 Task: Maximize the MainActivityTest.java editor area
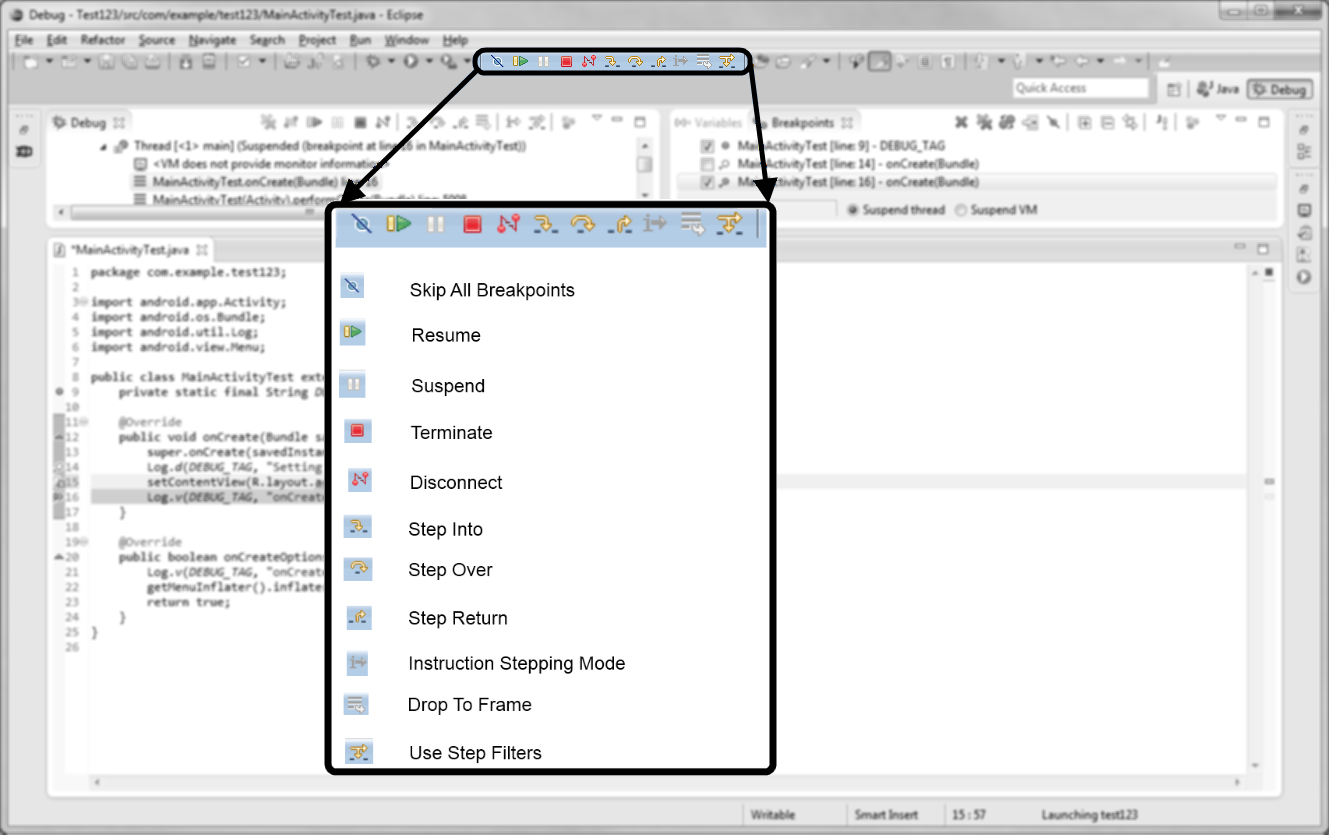(1262, 247)
